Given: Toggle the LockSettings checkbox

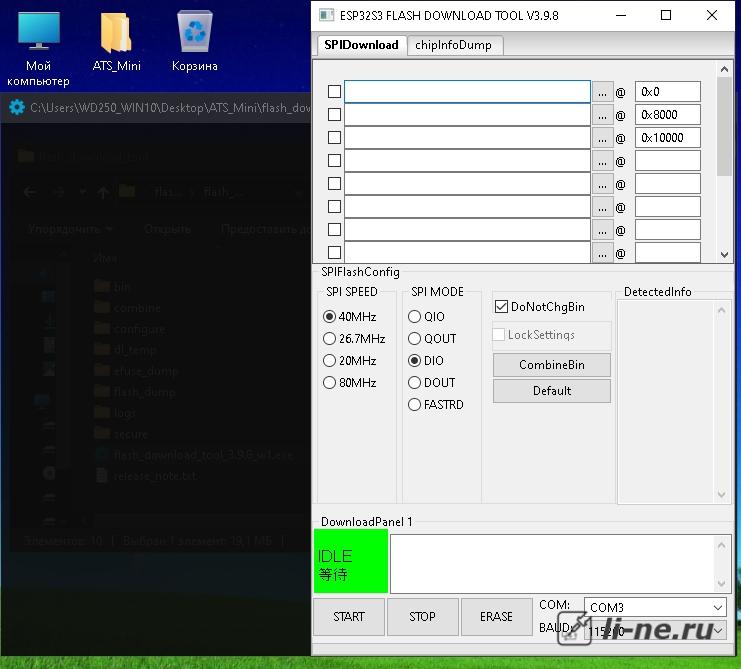Looking at the screenshot, I should click(499, 335).
